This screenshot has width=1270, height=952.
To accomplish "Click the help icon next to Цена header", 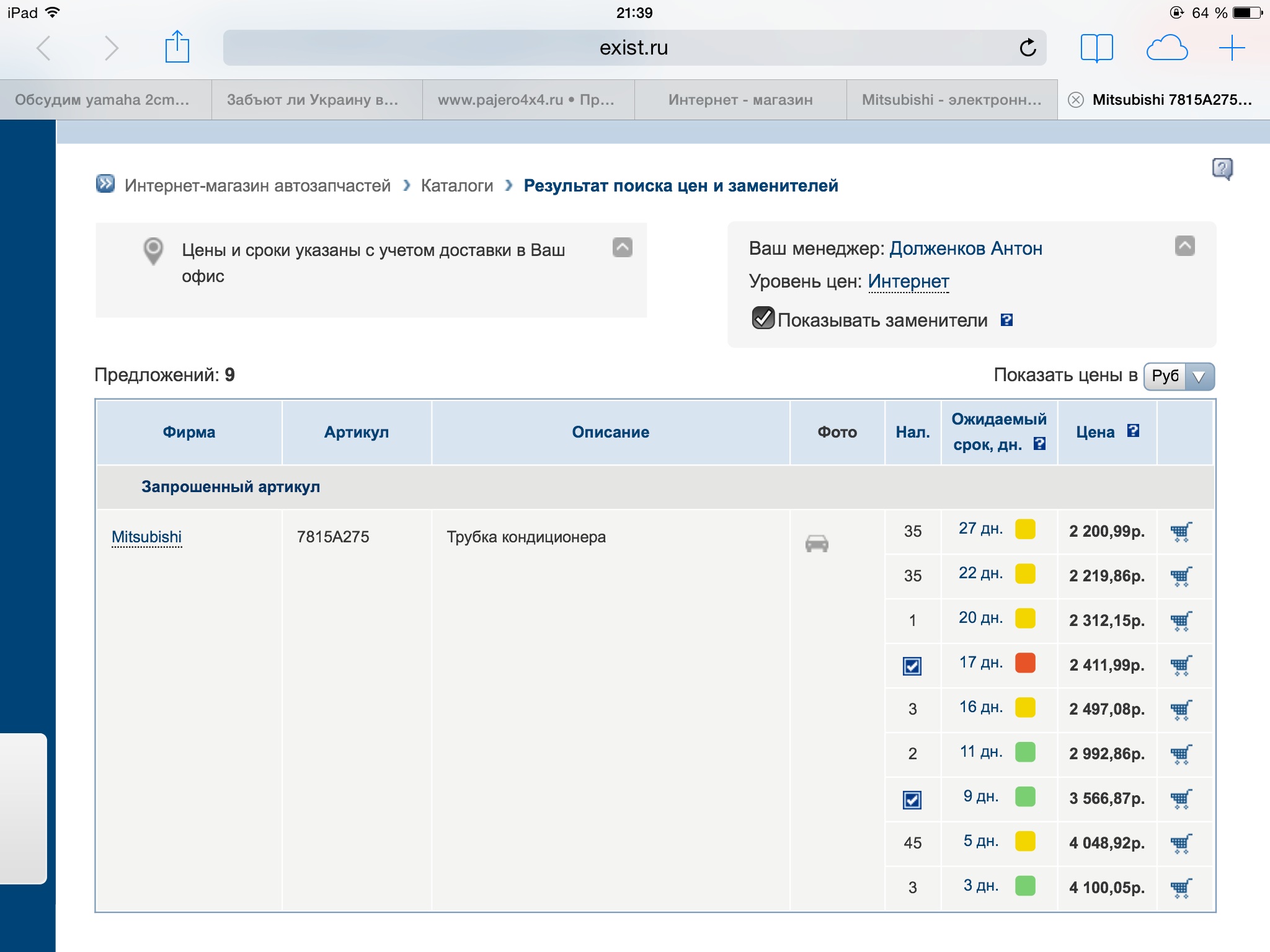I will coord(1133,431).
